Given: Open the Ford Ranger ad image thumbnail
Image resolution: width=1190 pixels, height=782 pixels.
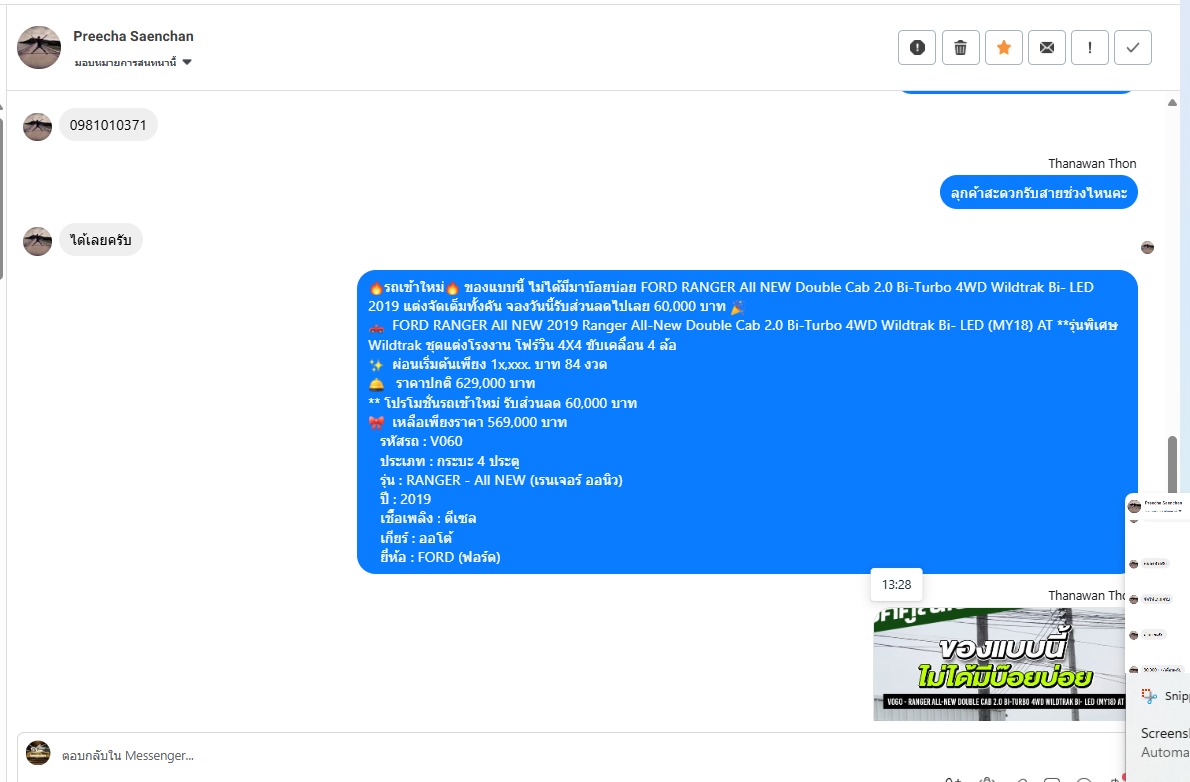Looking at the screenshot, I should coord(999,664).
